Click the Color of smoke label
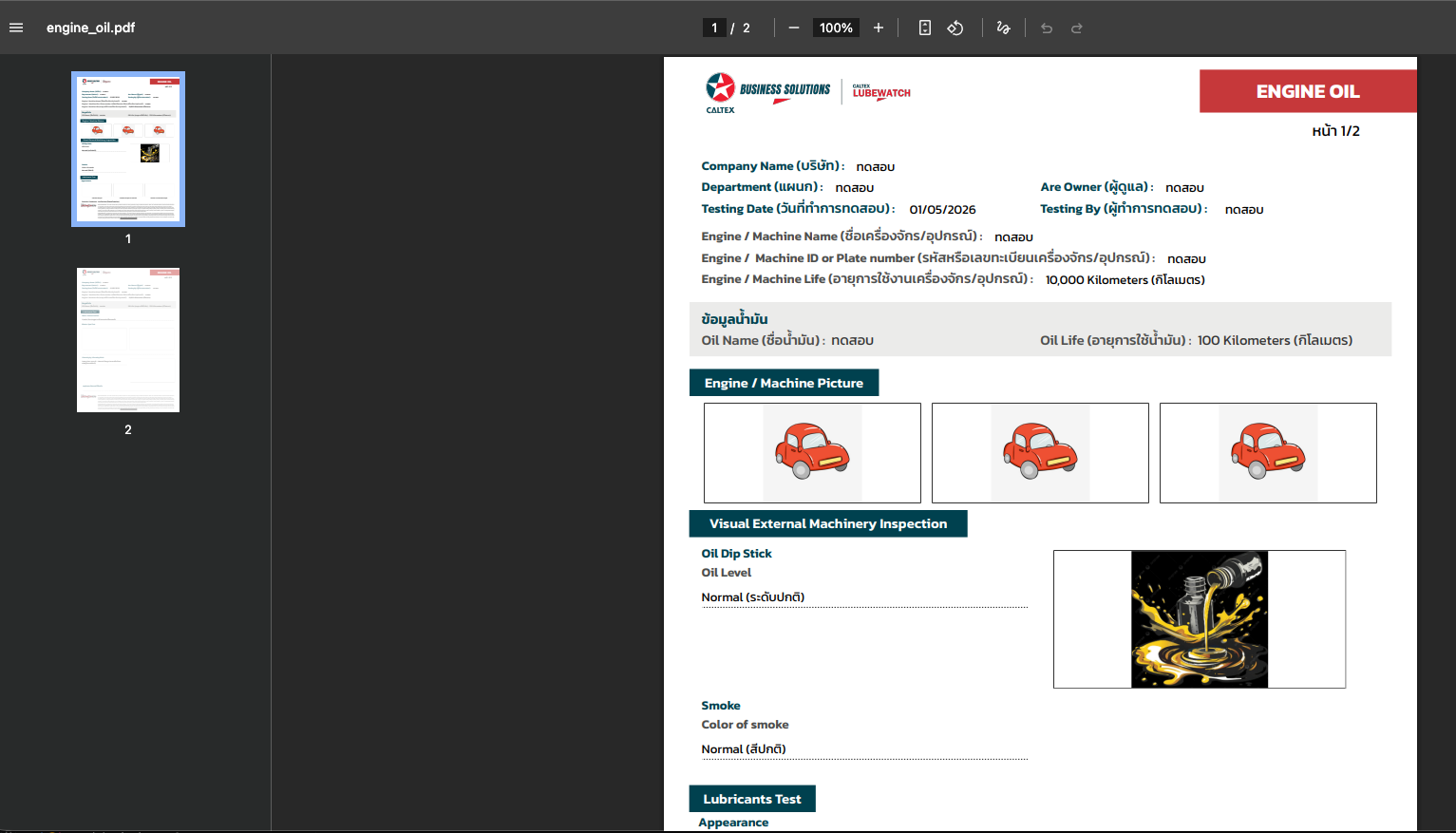The height and width of the screenshot is (833, 1456). tap(745, 725)
